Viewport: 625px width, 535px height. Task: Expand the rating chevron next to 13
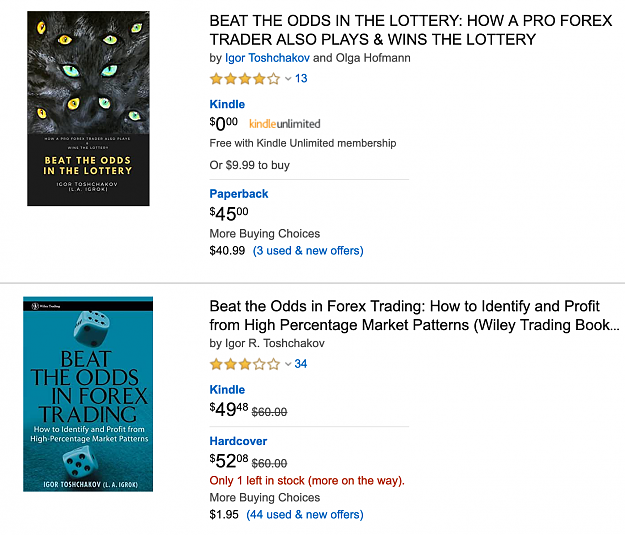click(288, 79)
